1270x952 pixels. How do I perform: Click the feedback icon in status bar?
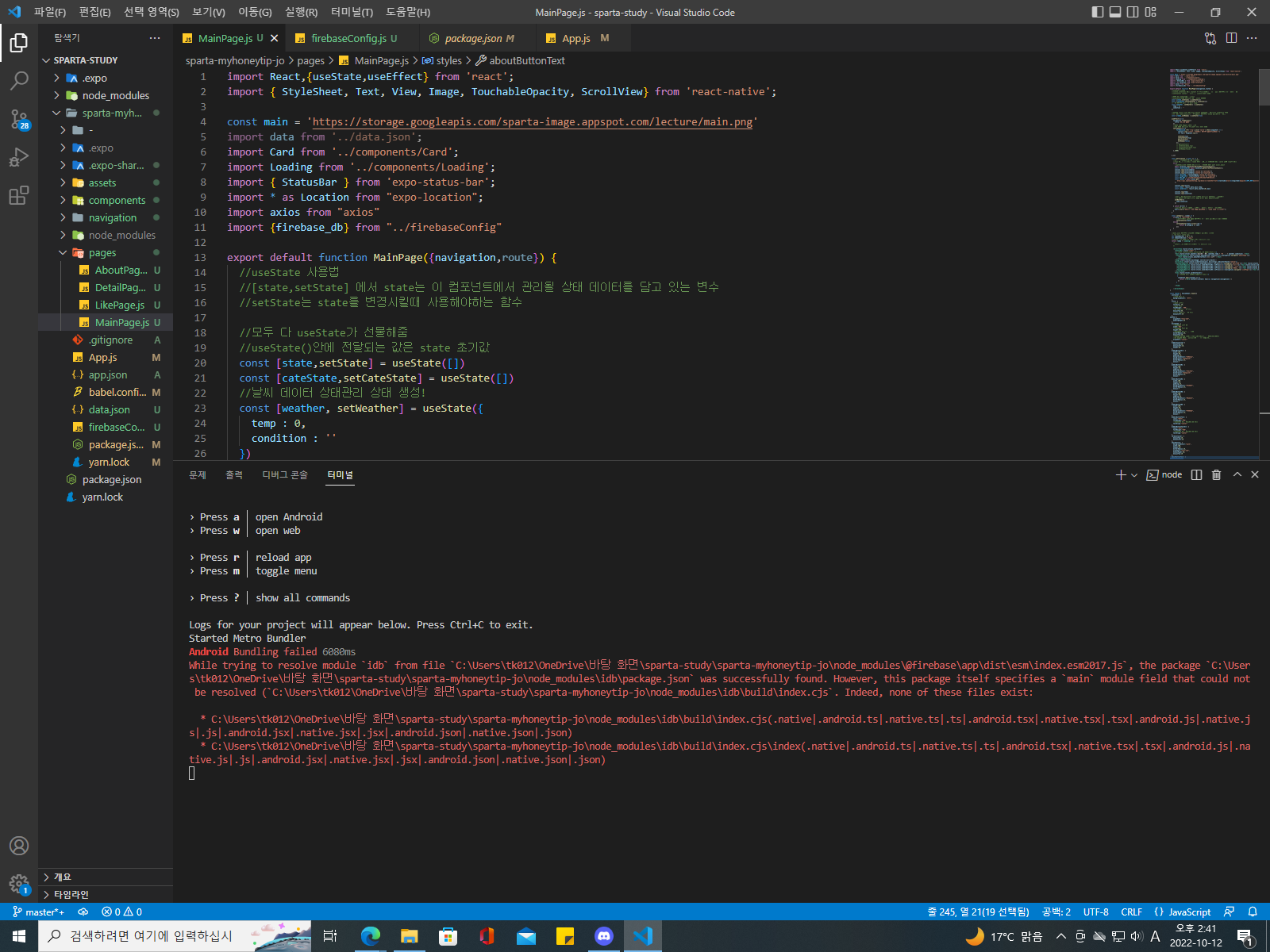(1229, 912)
